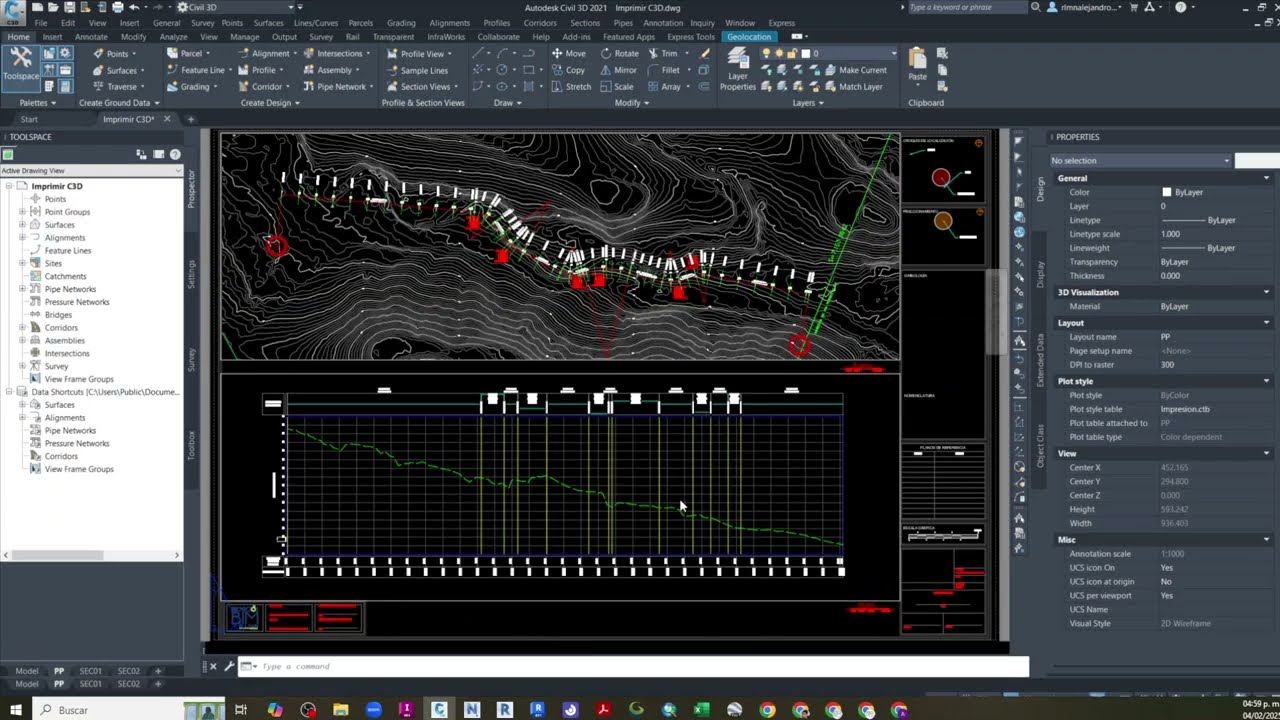1280x720 pixels.
Task: Toggle the layer freeze sun icon
Action: pos(779,53)
